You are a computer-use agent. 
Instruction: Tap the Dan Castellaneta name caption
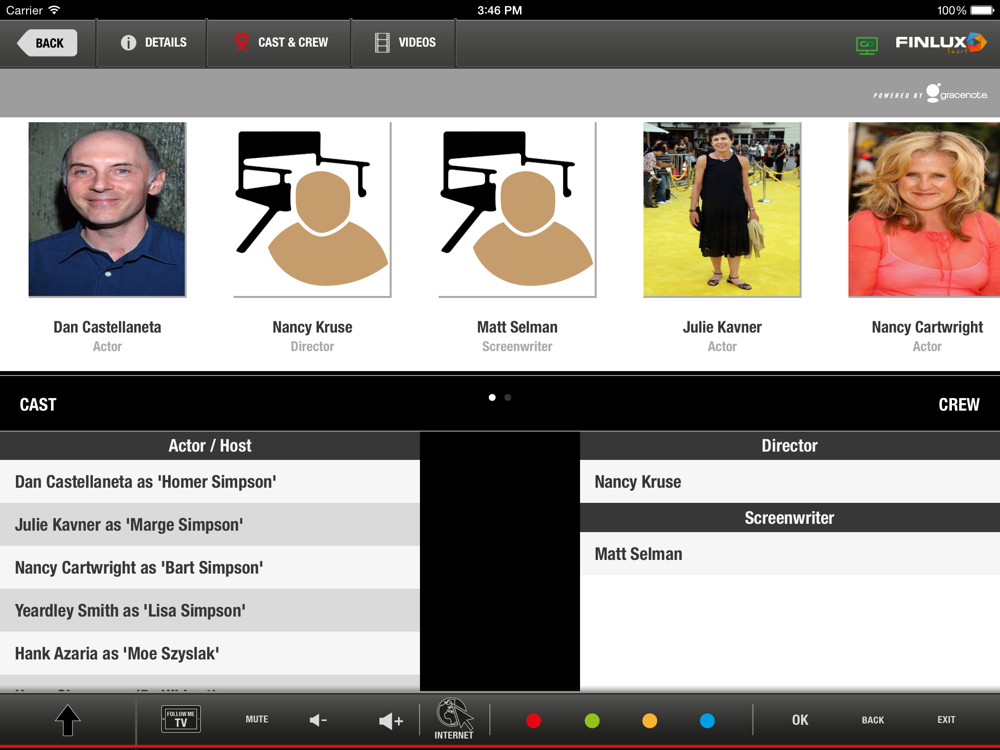pyautogui.click(x=107, y=327)
